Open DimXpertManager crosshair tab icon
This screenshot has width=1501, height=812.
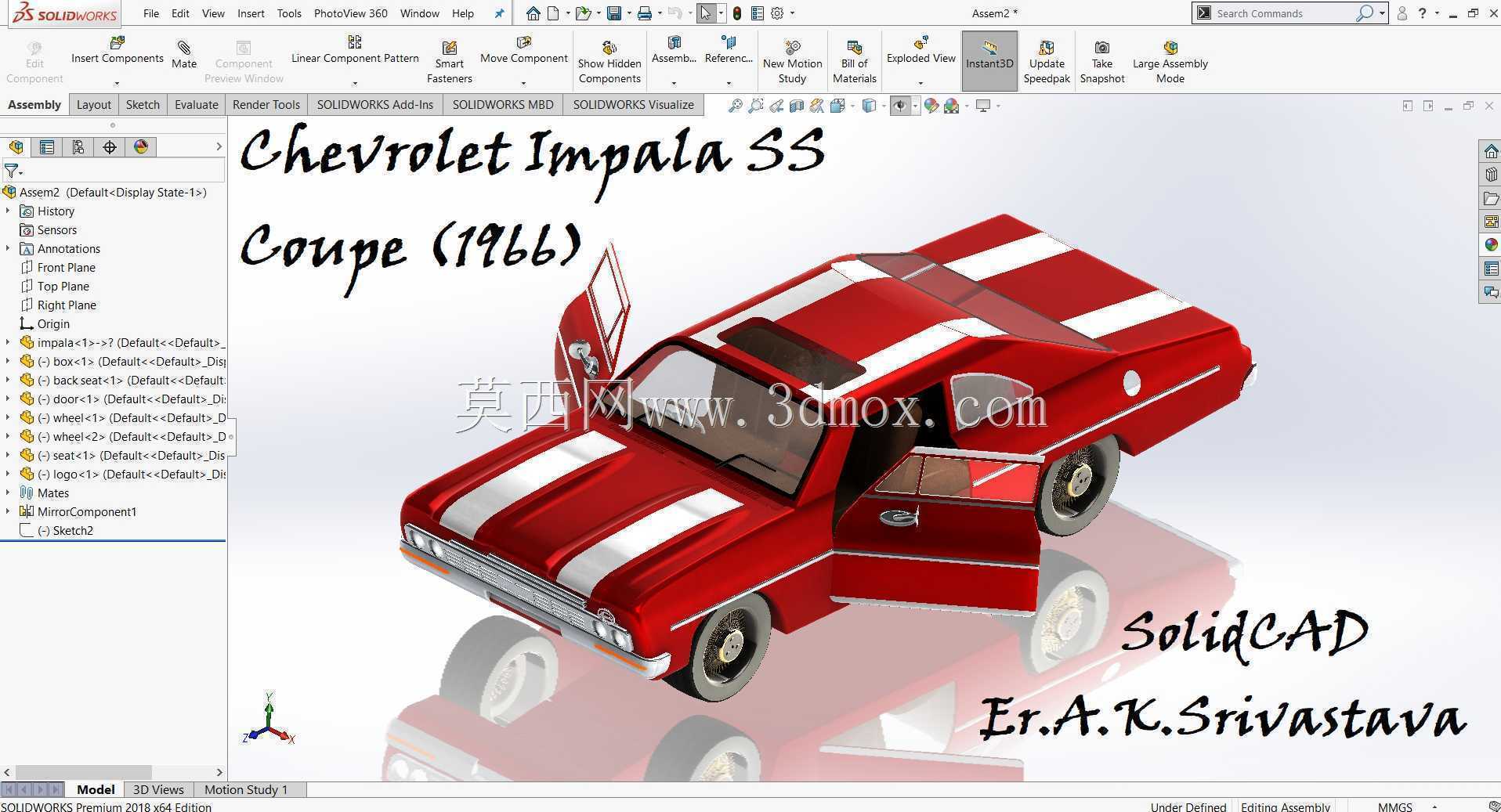(x=110, y=147)
